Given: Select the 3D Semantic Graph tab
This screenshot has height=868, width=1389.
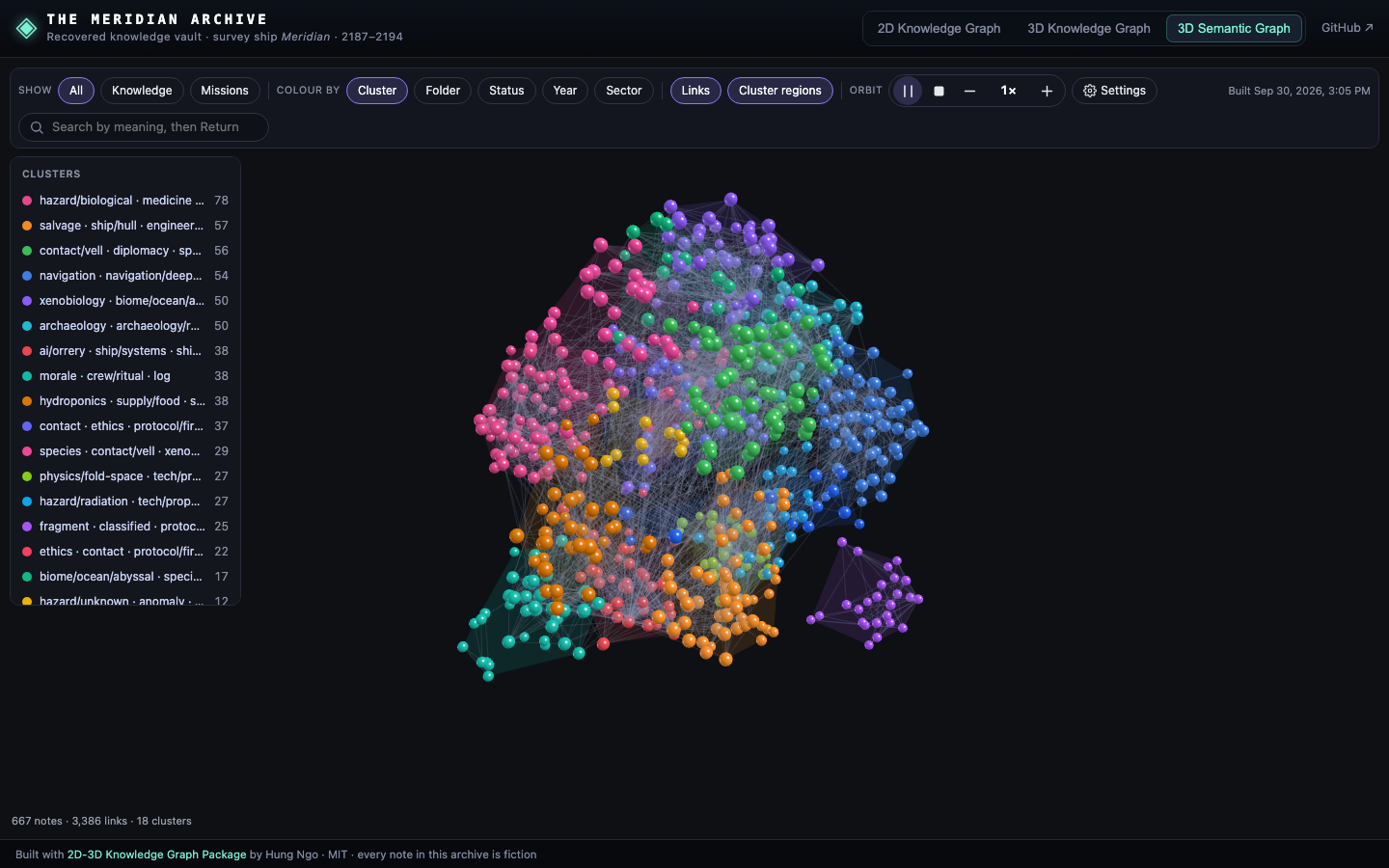Looking at the screenshot, I should pyautogui.click(x=1234, y=28).
